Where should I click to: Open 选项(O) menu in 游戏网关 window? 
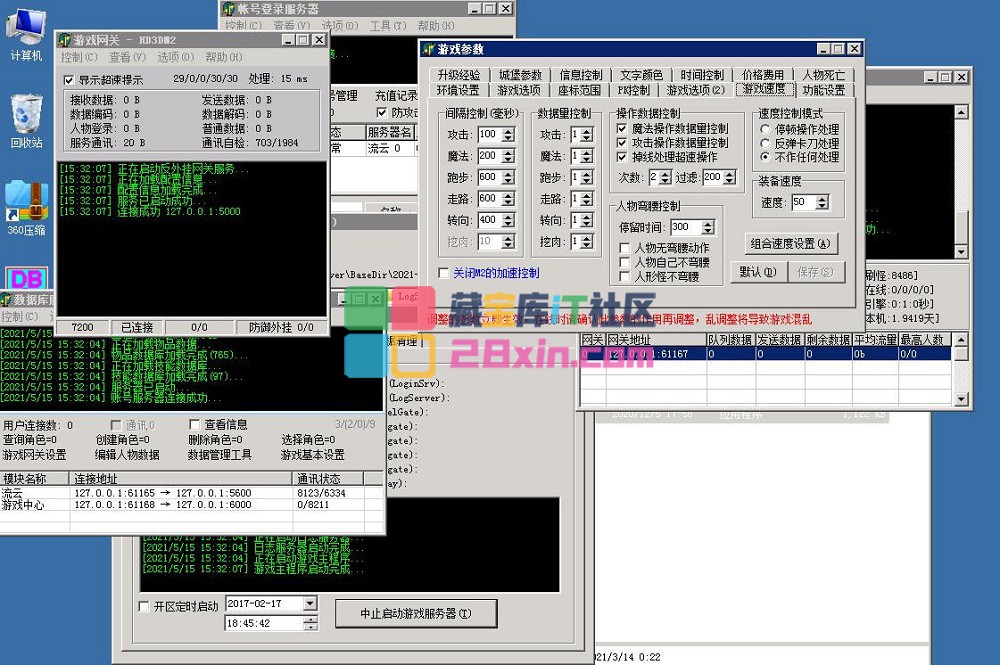pyautogui.click(x=175, y=57)
